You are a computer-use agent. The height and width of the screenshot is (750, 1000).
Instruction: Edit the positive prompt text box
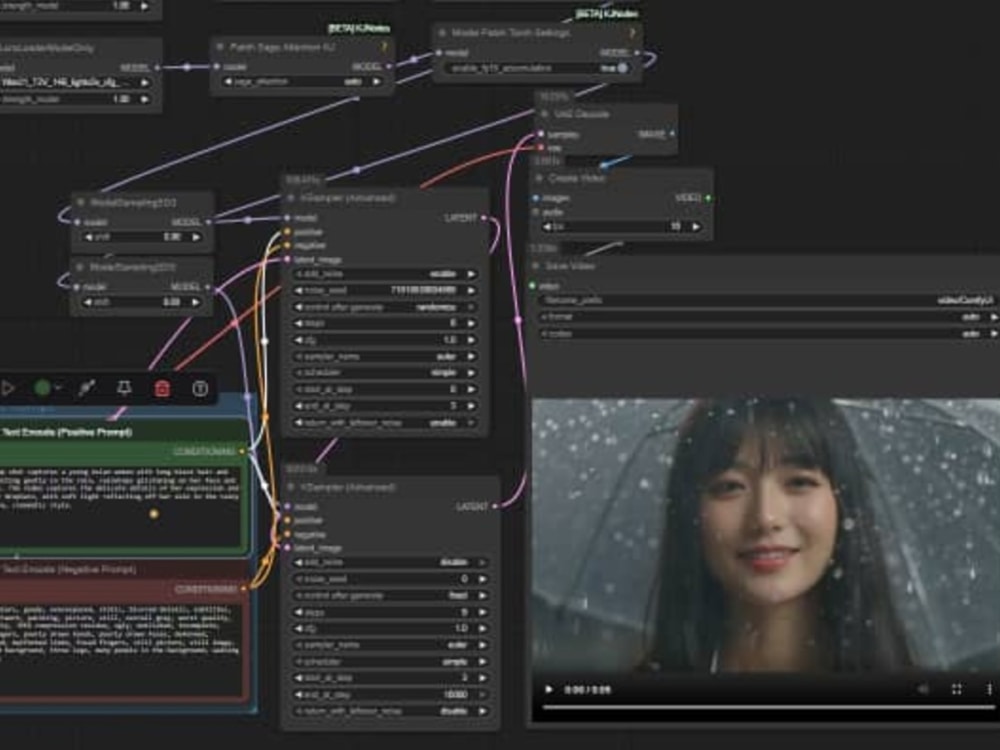(120, 506)
